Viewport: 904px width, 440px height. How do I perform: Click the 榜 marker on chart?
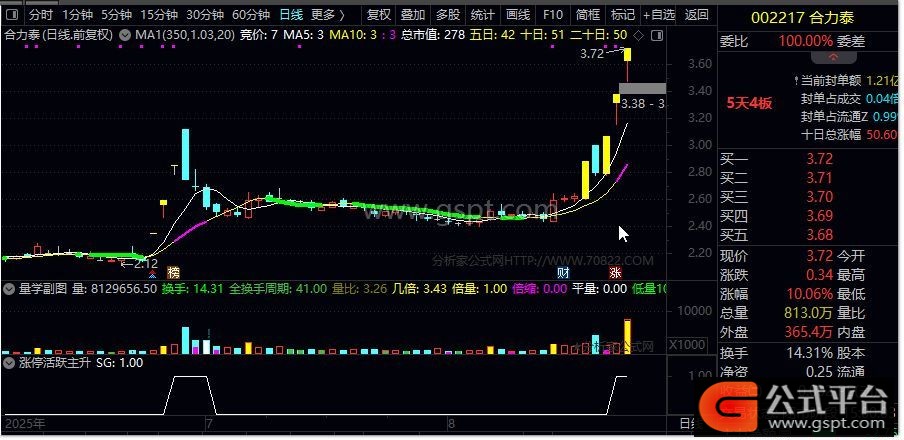(173, 272)
